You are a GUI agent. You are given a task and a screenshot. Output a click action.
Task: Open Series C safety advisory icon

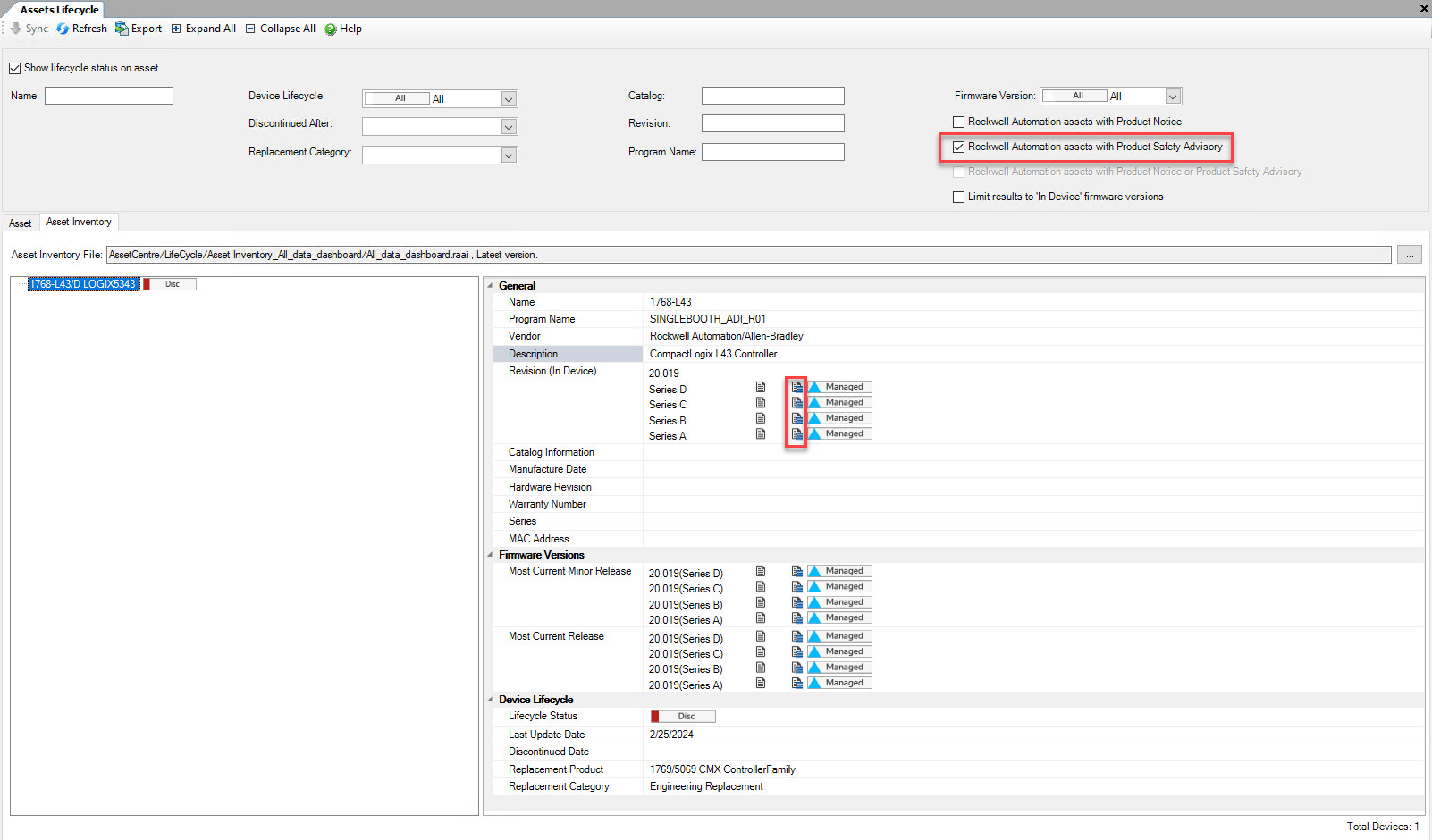pos(796,403)
